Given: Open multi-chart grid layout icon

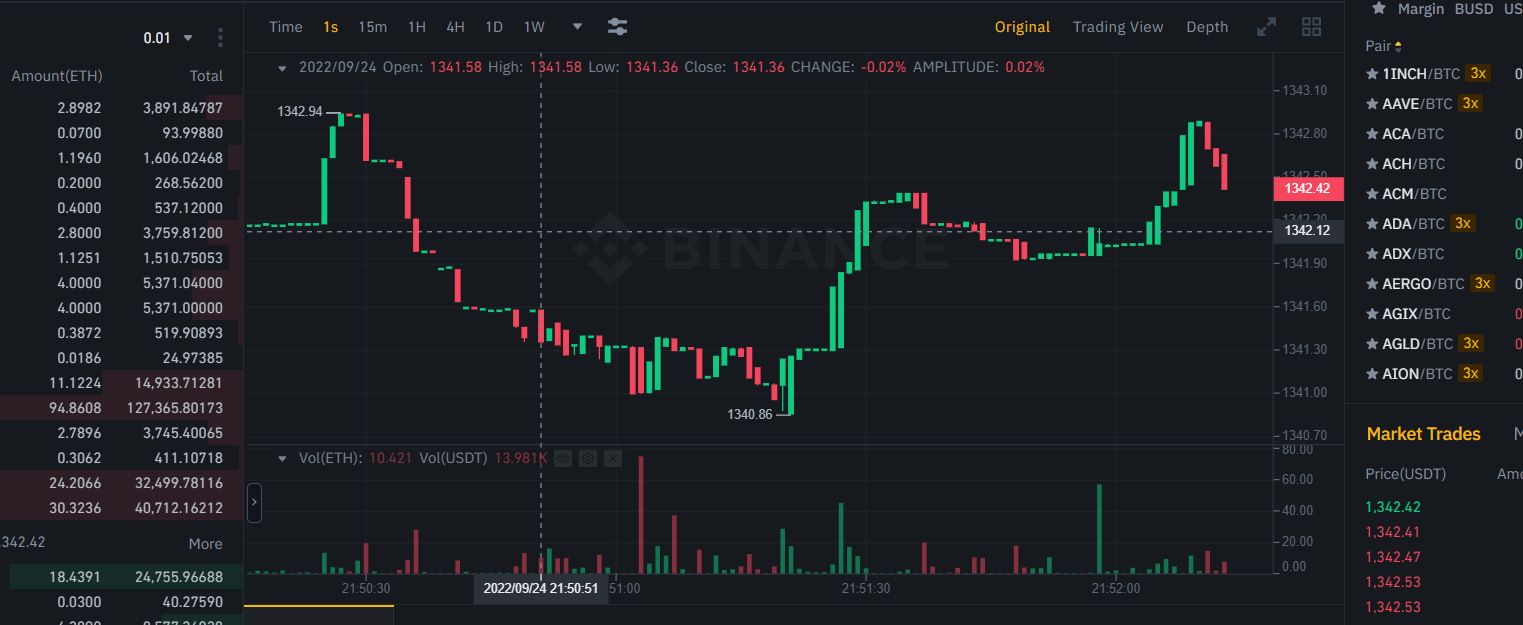Looking at the screenshot, I should pyautogui.click(x=1311, y=27).
